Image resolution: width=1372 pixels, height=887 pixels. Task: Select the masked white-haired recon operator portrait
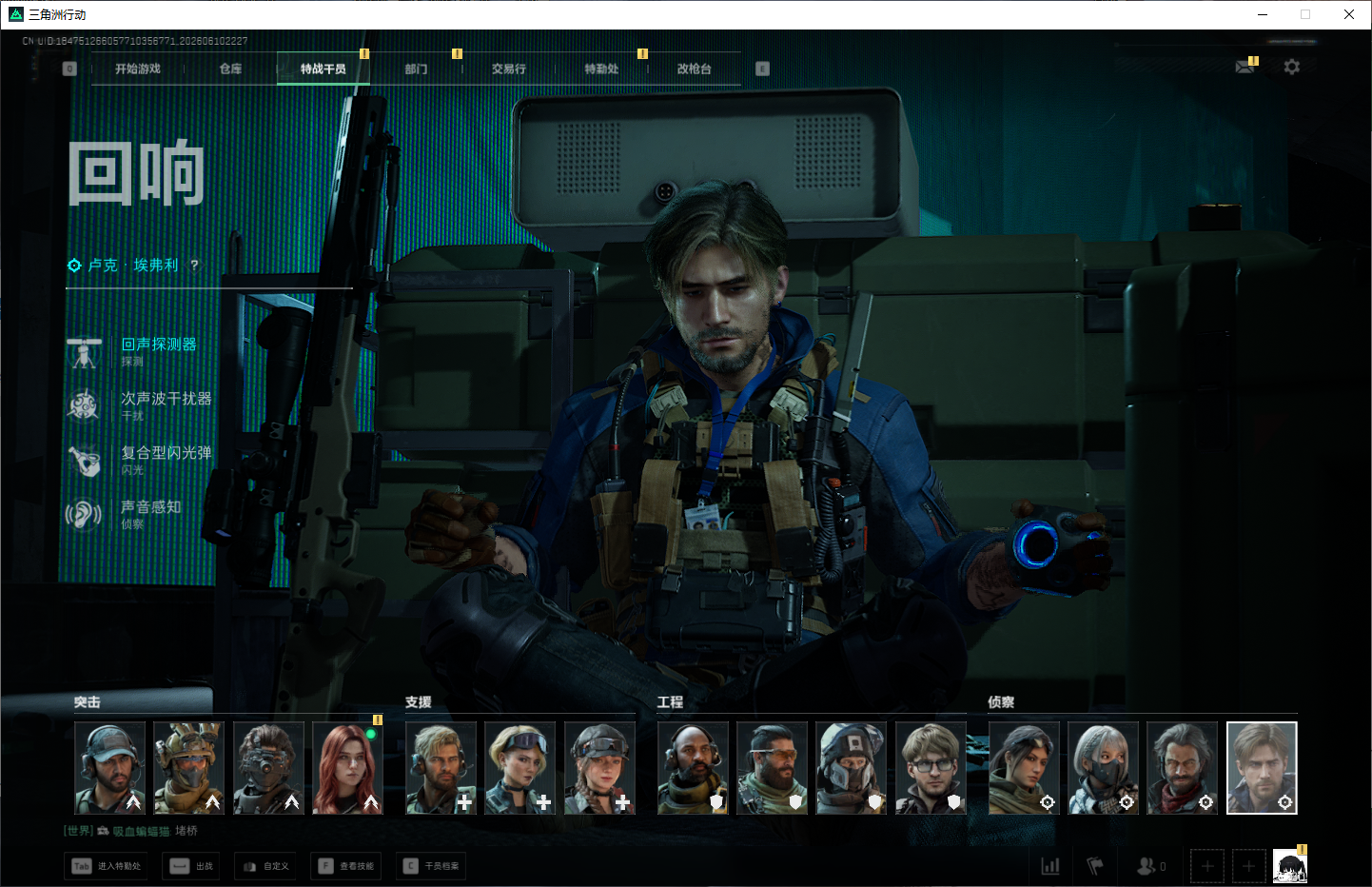[x=1103, y=768]
